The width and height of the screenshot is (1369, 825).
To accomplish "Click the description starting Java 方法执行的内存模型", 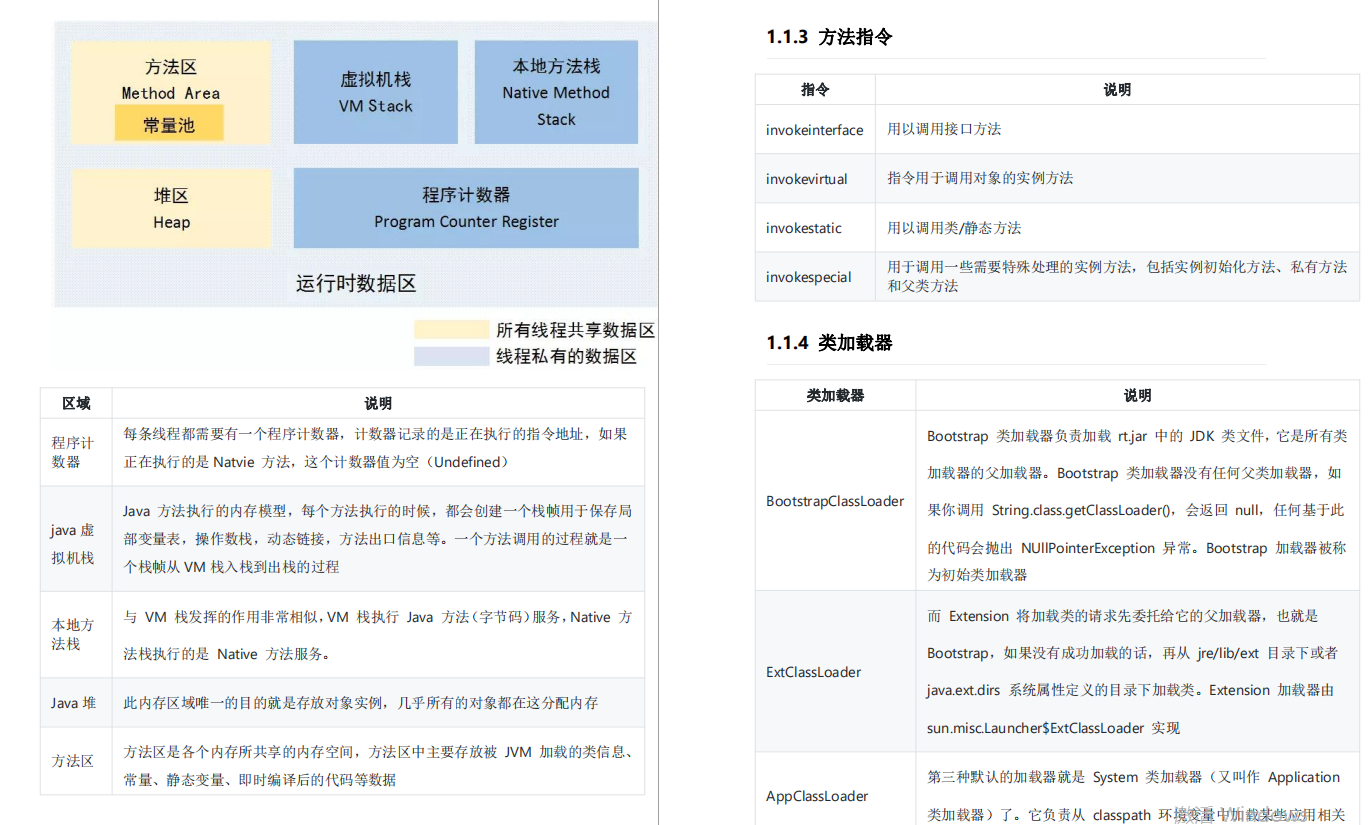I will 377,538.
